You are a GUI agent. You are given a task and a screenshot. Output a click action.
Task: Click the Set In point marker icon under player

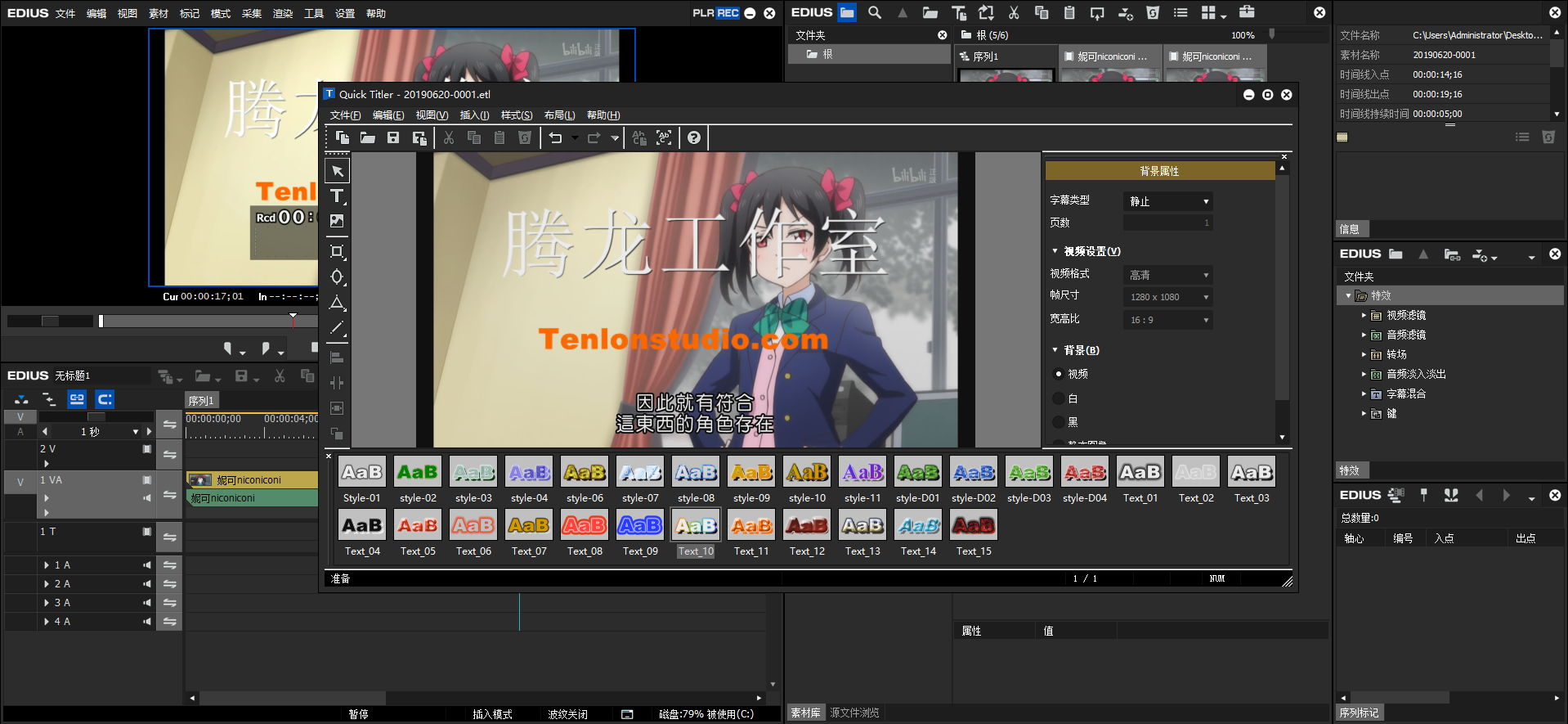(227, 349)
